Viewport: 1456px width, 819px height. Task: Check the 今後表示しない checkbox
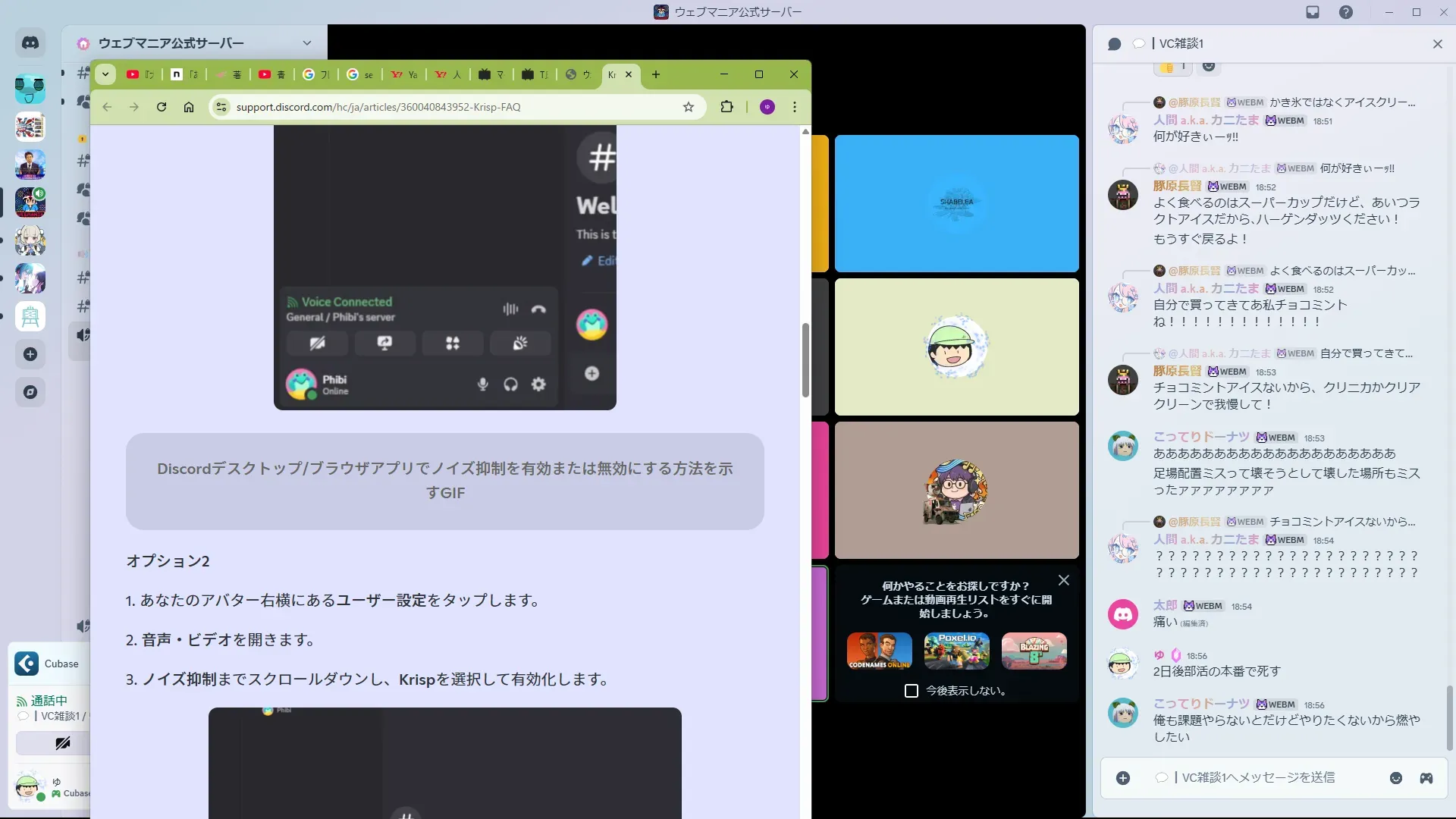click(912, 691)
